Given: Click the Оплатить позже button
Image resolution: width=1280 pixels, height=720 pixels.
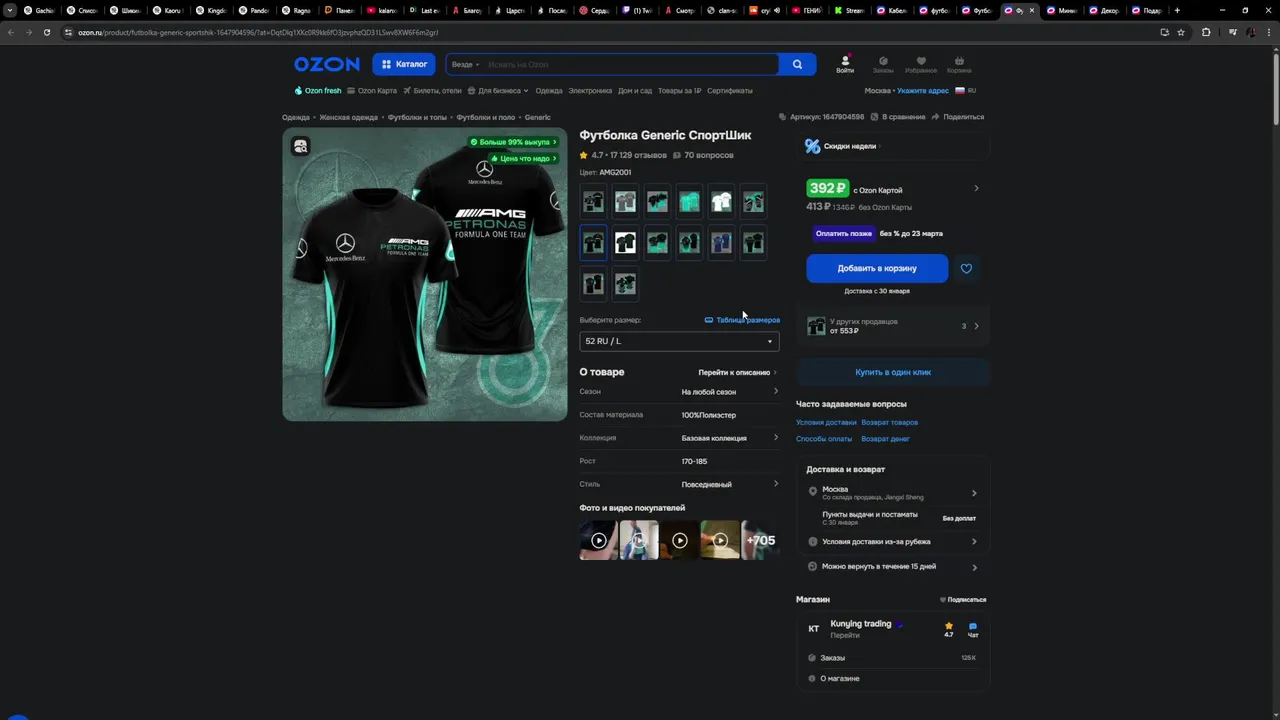Looking at the screenshot, I should (843, 233).
